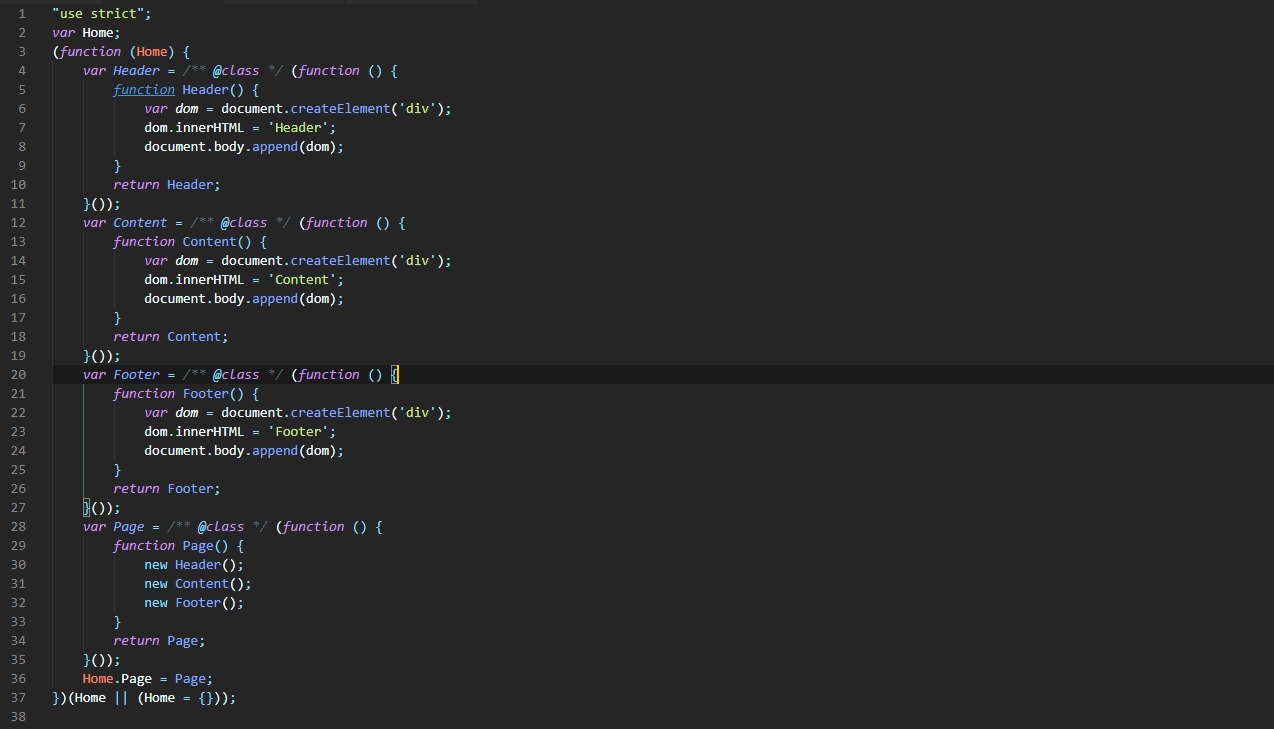Click "new Content()" call on line 31

[197, 583]
